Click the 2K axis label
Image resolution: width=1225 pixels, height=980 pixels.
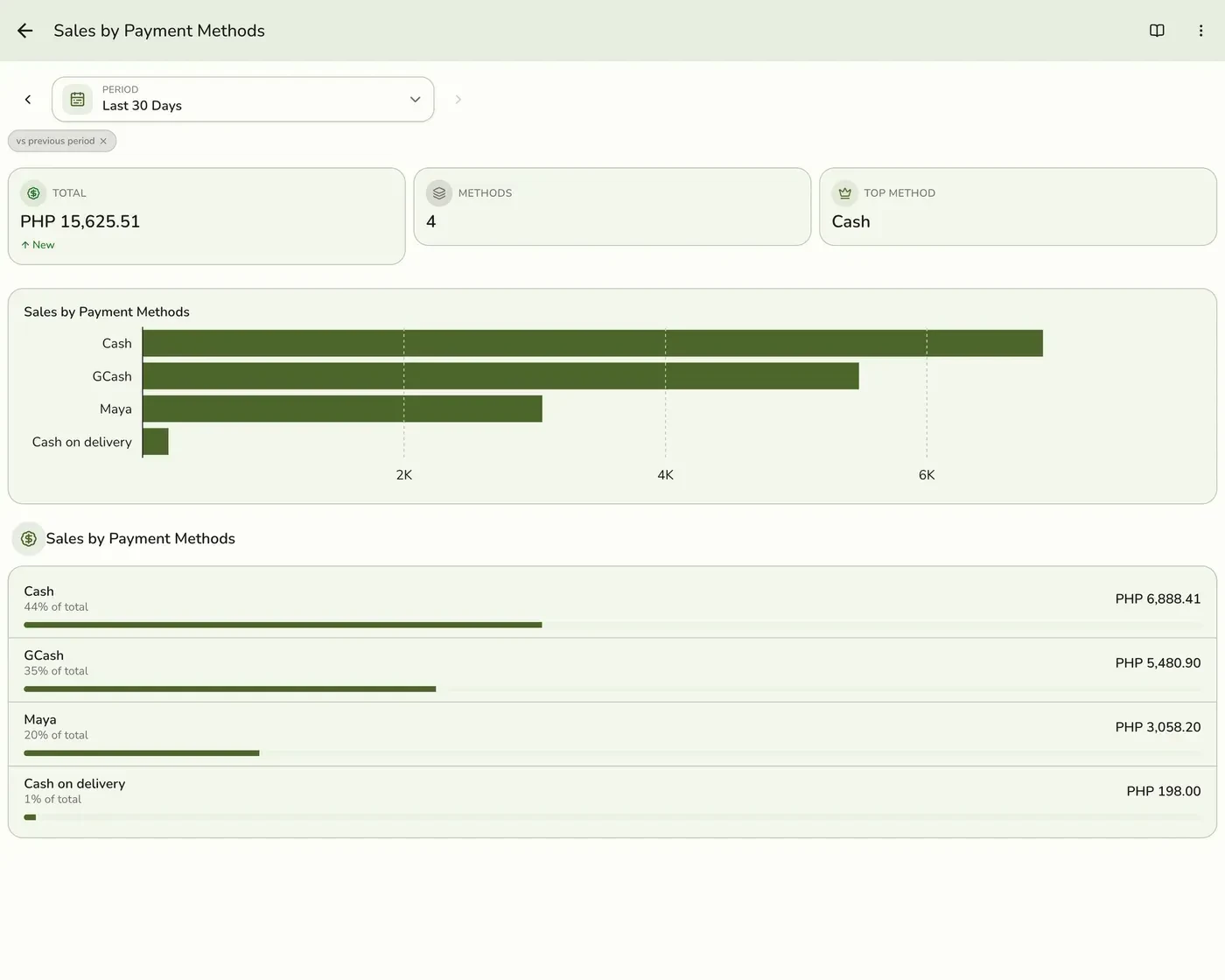pos(404,475)
